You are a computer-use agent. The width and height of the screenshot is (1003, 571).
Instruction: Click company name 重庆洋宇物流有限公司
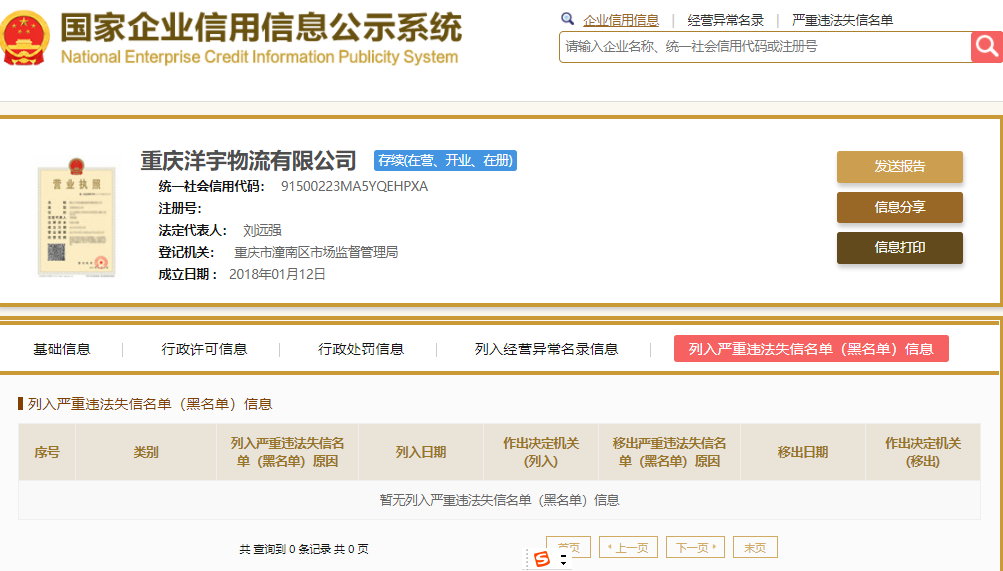click(x=248, y=160)
